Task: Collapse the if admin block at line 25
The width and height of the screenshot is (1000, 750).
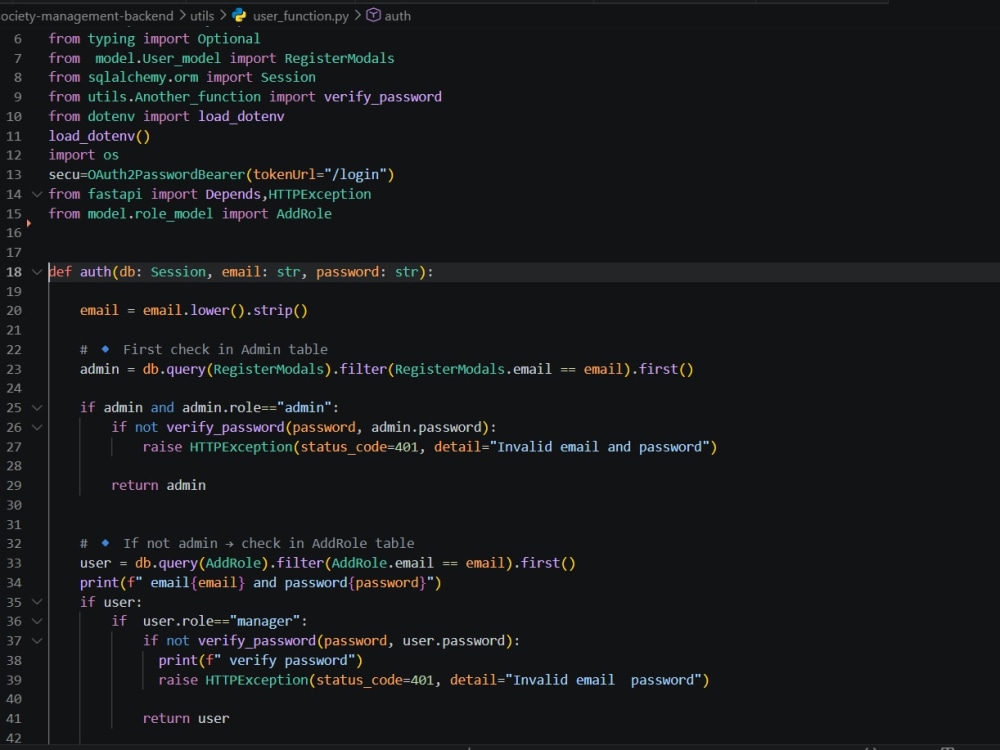Action: coord(37,408)
